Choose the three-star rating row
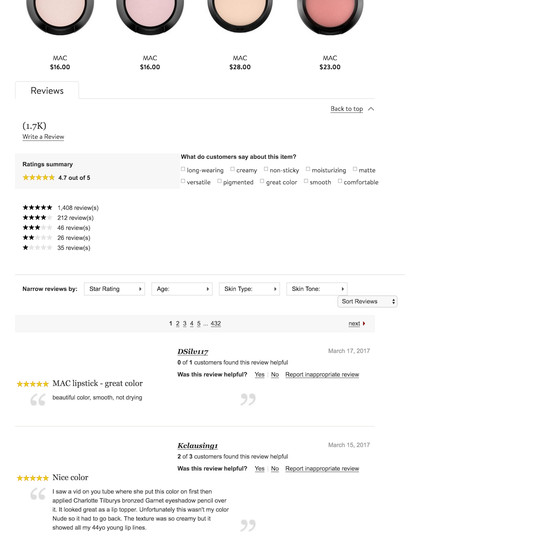This screenshot has width=550, height=550. [x=56, y=228]
